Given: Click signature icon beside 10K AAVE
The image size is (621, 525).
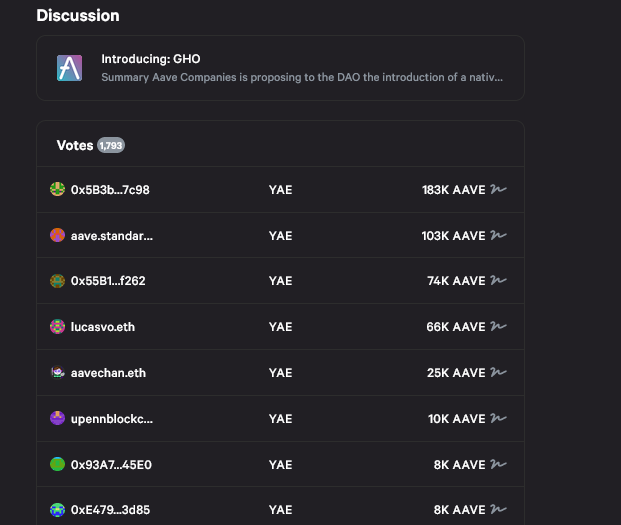Looking at the screenshot, I should pos(498,418).
